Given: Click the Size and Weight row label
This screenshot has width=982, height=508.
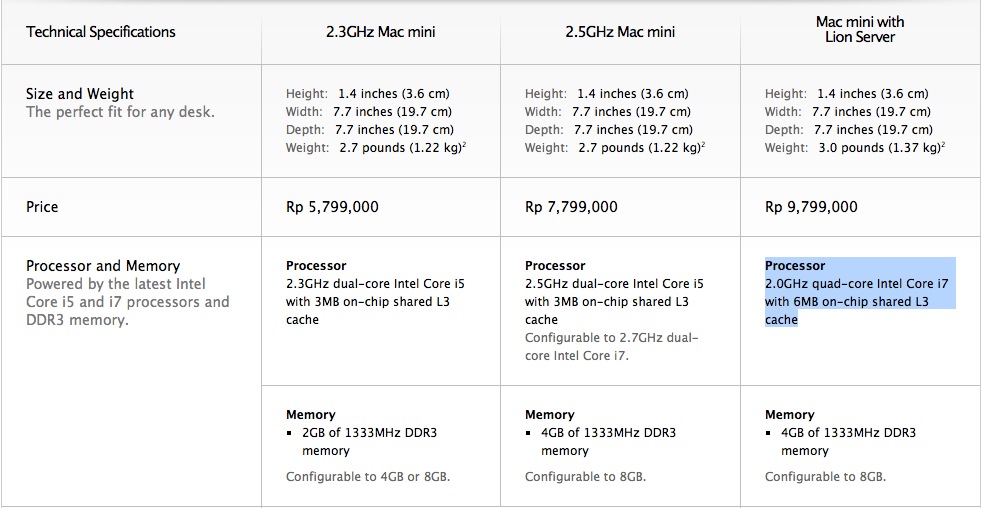Looking at the screenshot, I should tap(80, 94).
